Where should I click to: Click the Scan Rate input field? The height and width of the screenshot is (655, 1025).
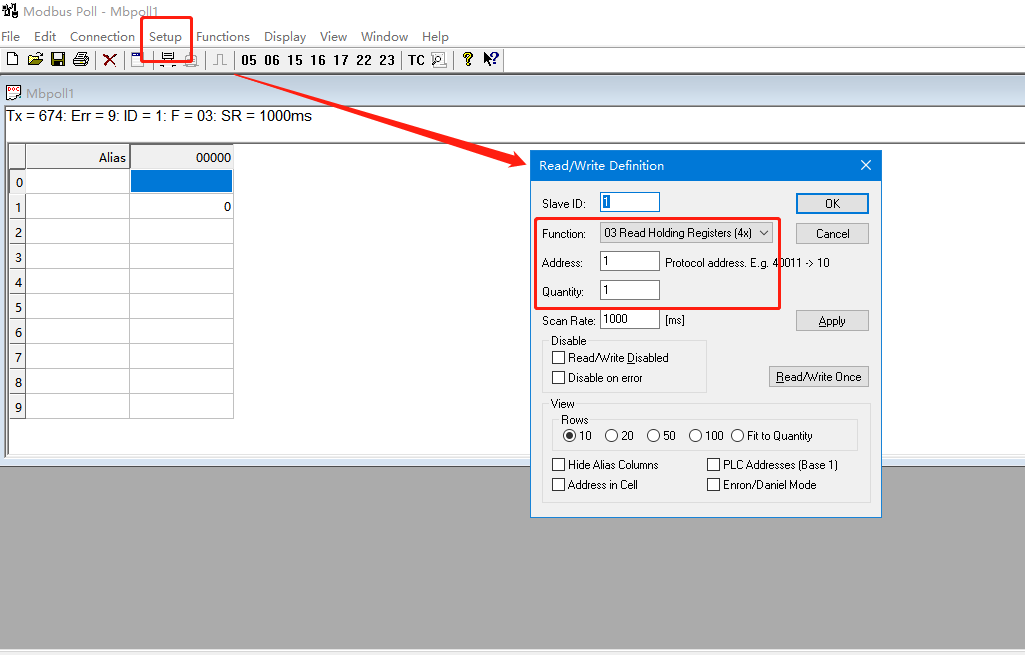pyautogui.click(x=629, y=320)
